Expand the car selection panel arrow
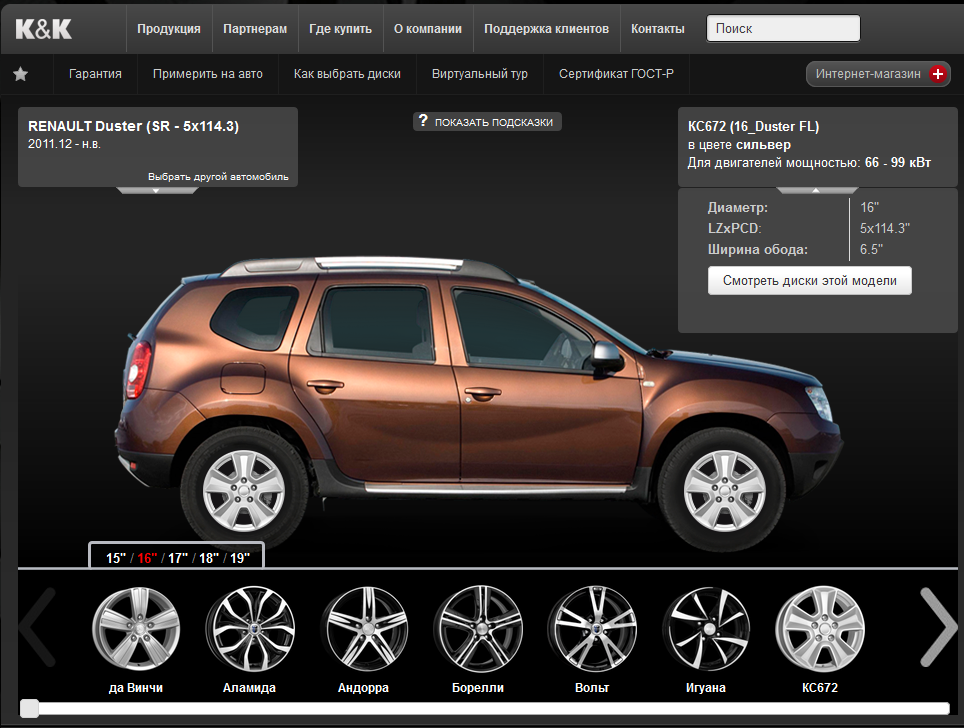 pyautogui.click(x=157, y=190)
